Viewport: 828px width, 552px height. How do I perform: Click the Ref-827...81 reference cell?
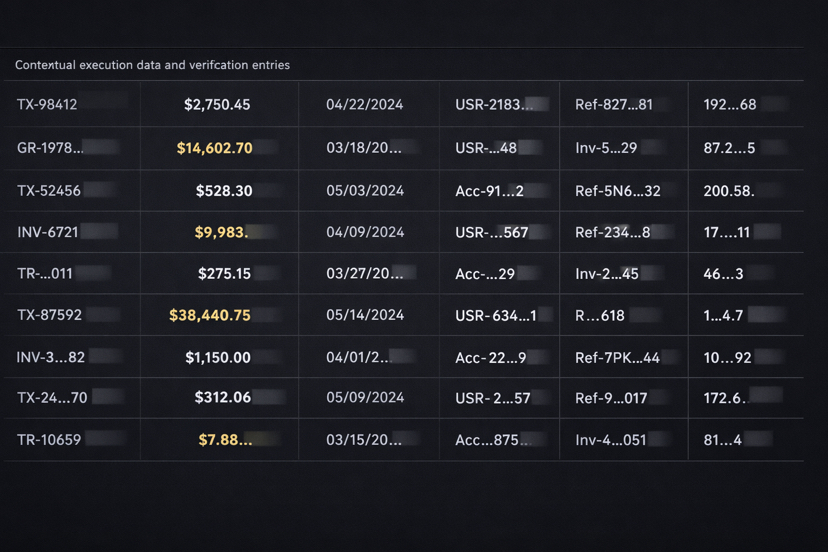pyautogui.click(x=614, y=104)
